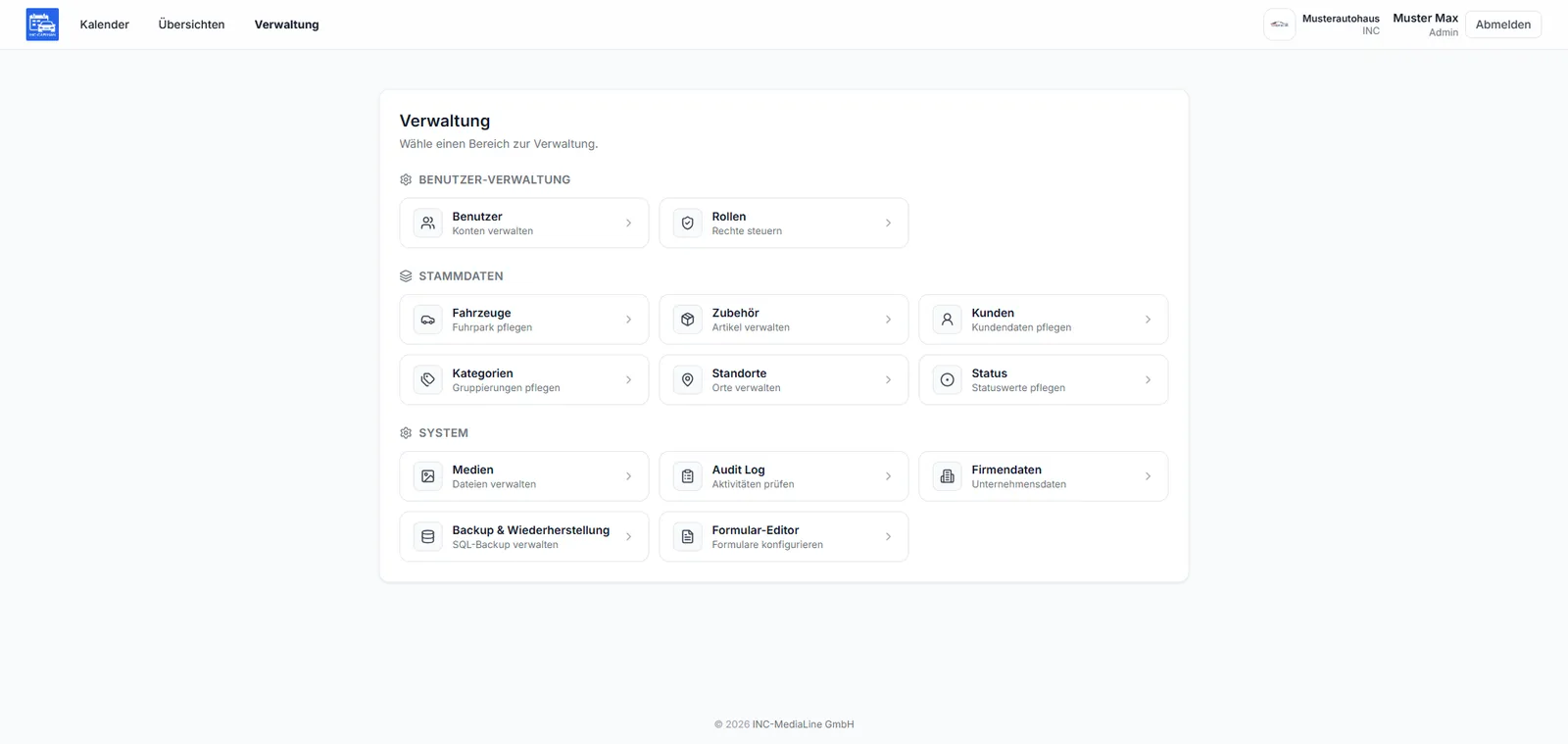Click the chevron arrow on the Medien card

(x=629, y=476)
